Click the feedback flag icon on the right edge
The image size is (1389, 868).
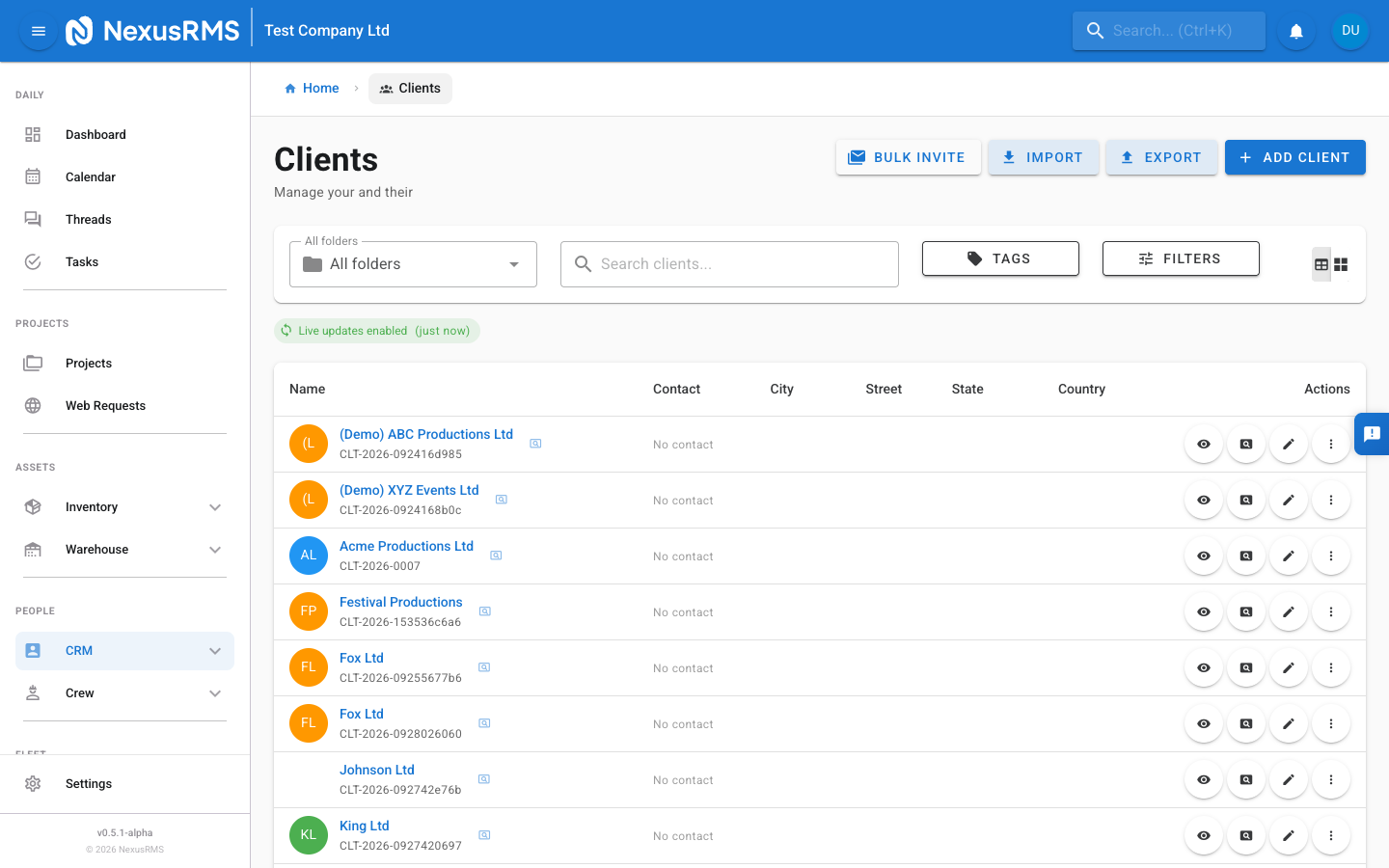click(x=1372, y=434)
